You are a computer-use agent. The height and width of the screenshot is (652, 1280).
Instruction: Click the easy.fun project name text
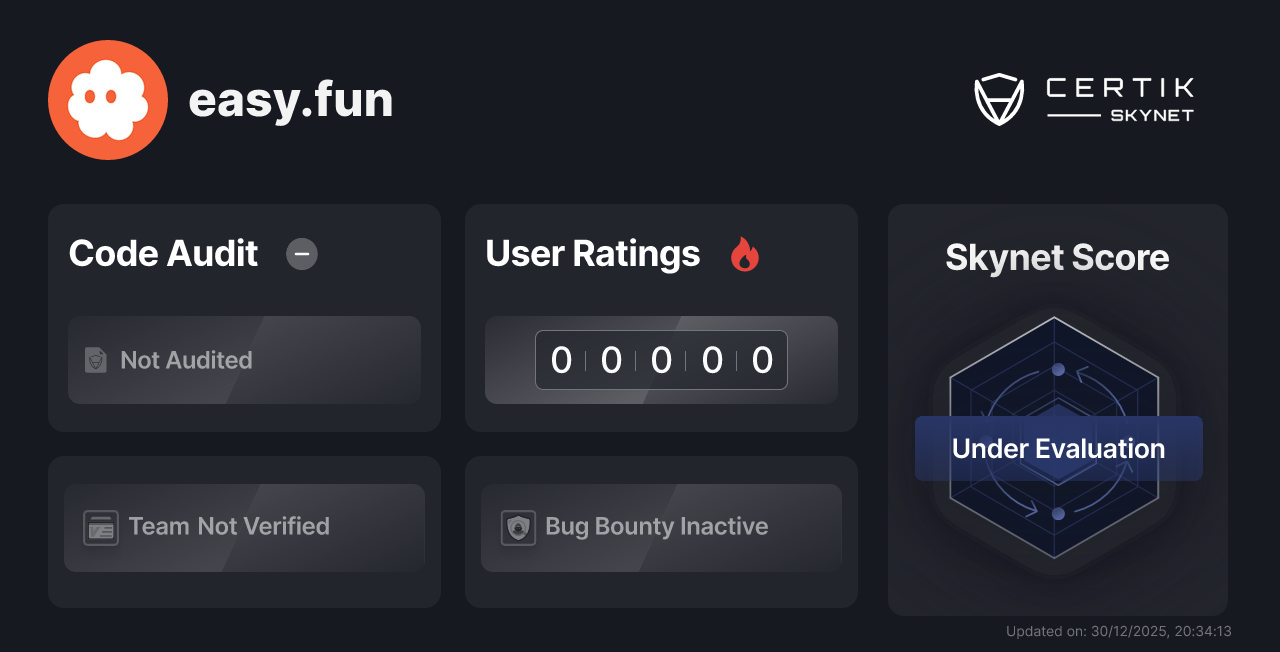291,99
